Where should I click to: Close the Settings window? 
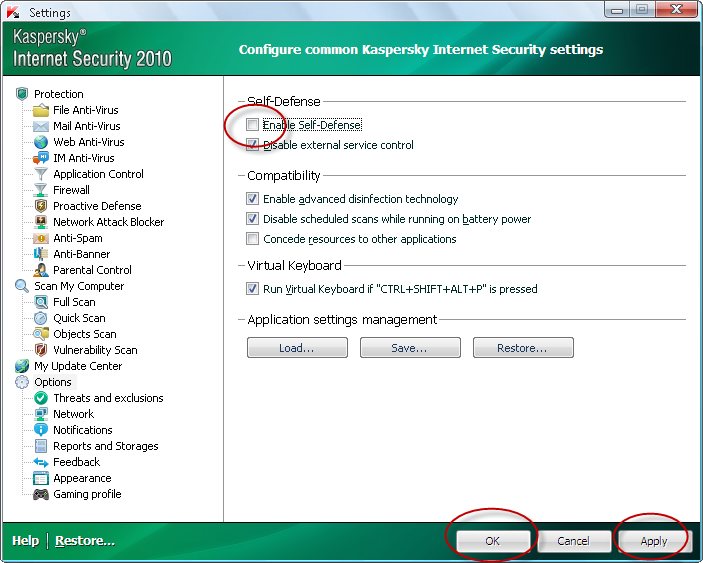(x=677, y=9)
